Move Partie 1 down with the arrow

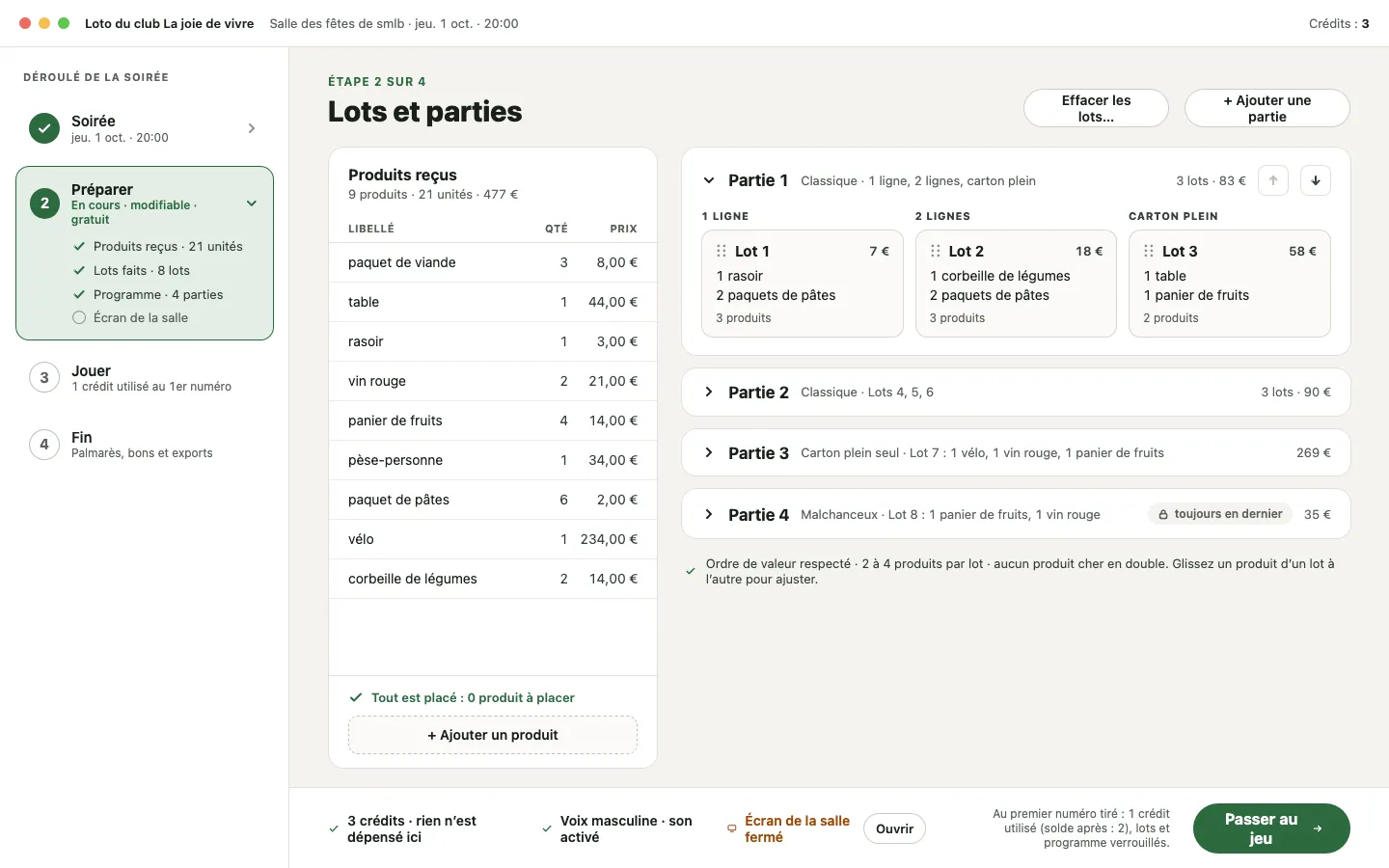click(1316, 180)
